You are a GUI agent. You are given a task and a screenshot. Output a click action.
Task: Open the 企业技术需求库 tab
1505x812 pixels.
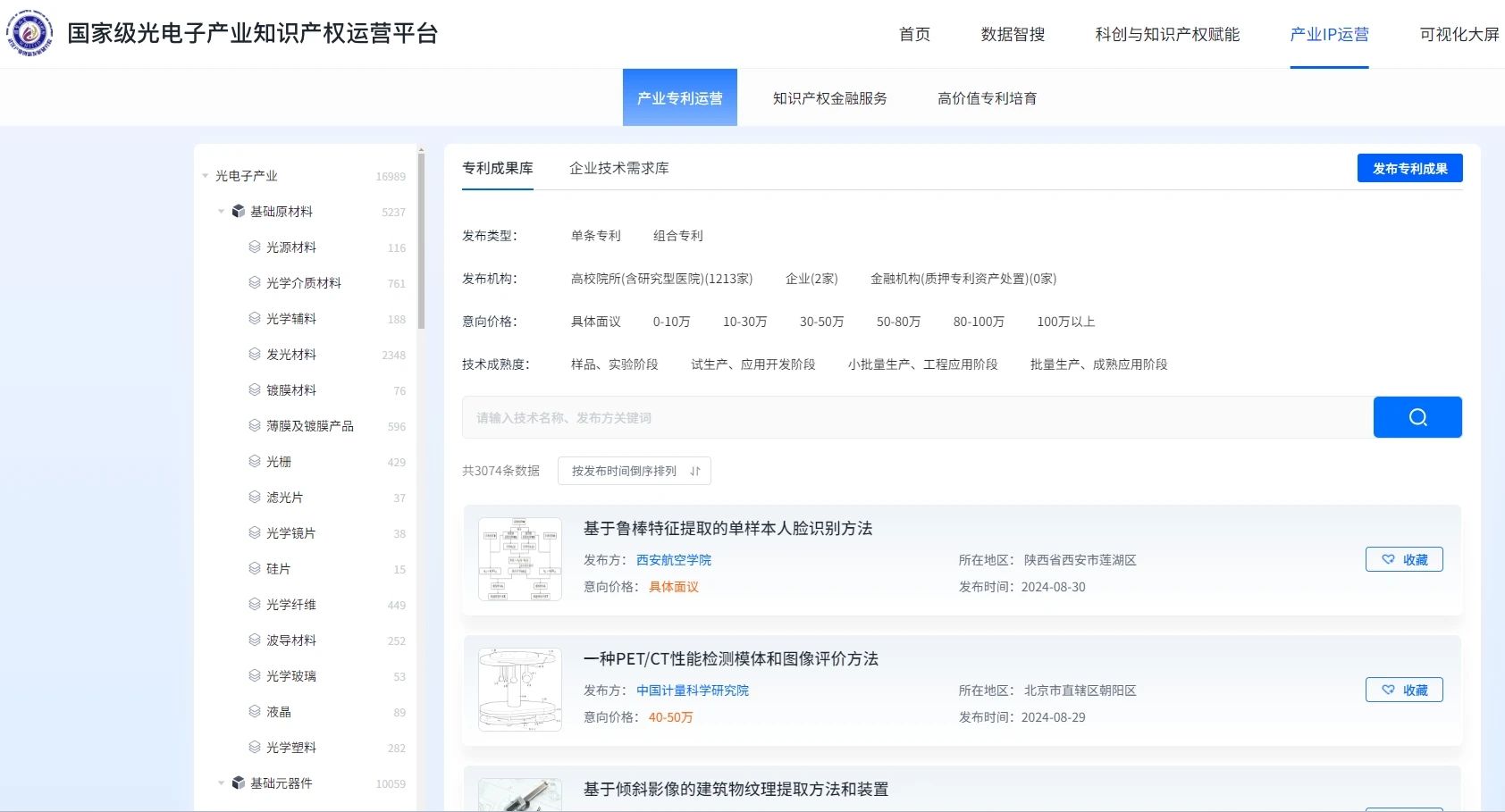click(x=619, y=168)
